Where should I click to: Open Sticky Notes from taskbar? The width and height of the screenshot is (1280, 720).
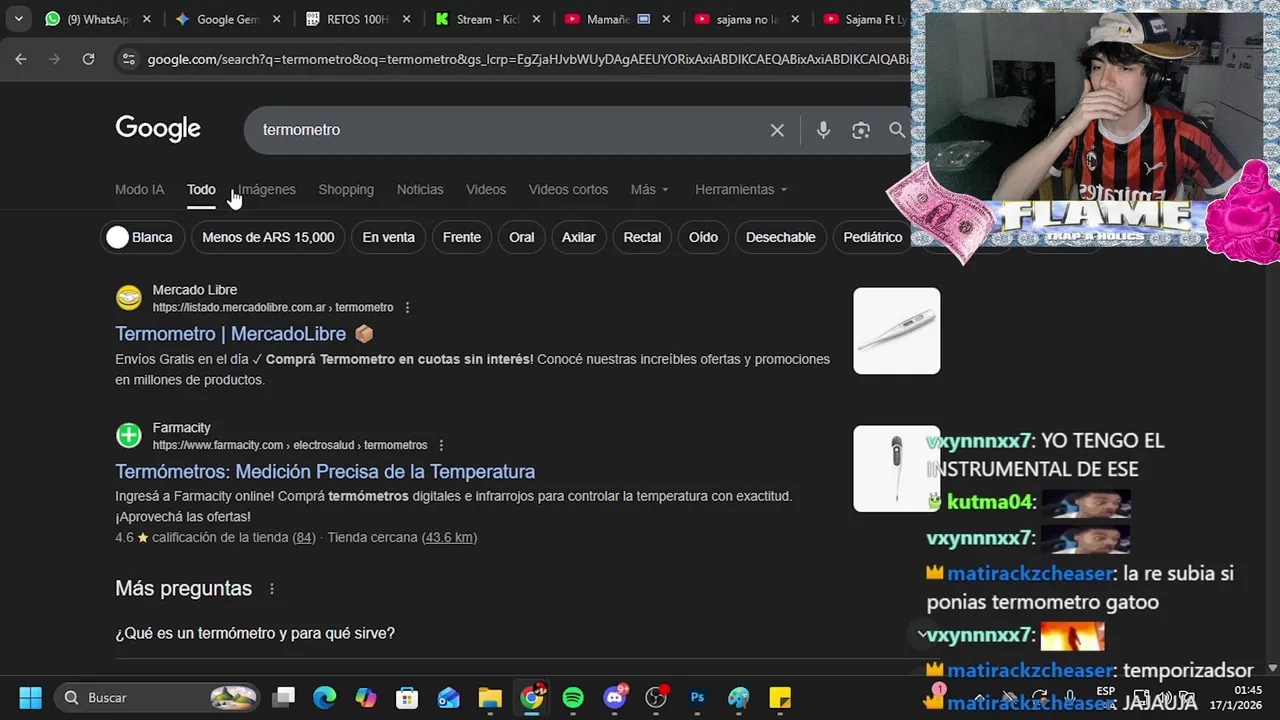coord(780,697)
